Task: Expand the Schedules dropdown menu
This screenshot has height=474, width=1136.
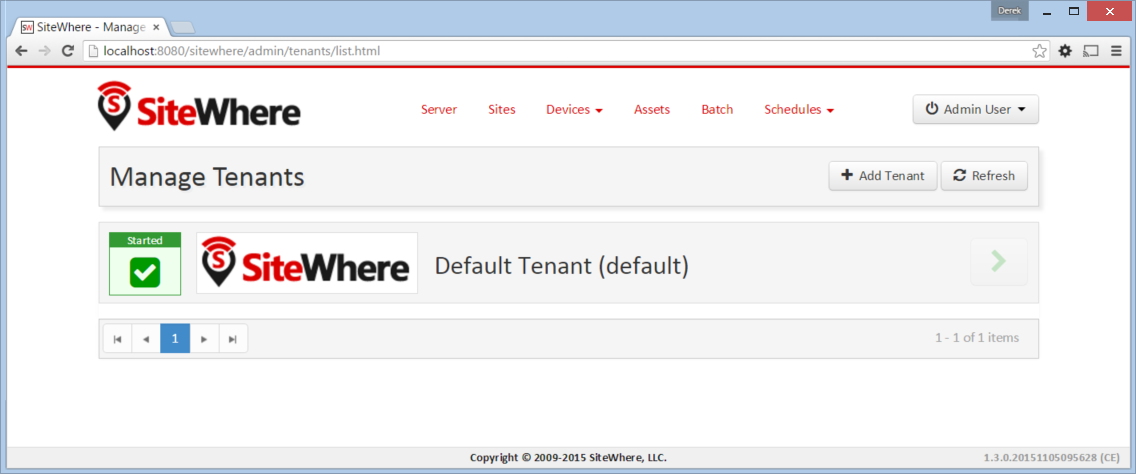Action: click(x=799, y=109)
